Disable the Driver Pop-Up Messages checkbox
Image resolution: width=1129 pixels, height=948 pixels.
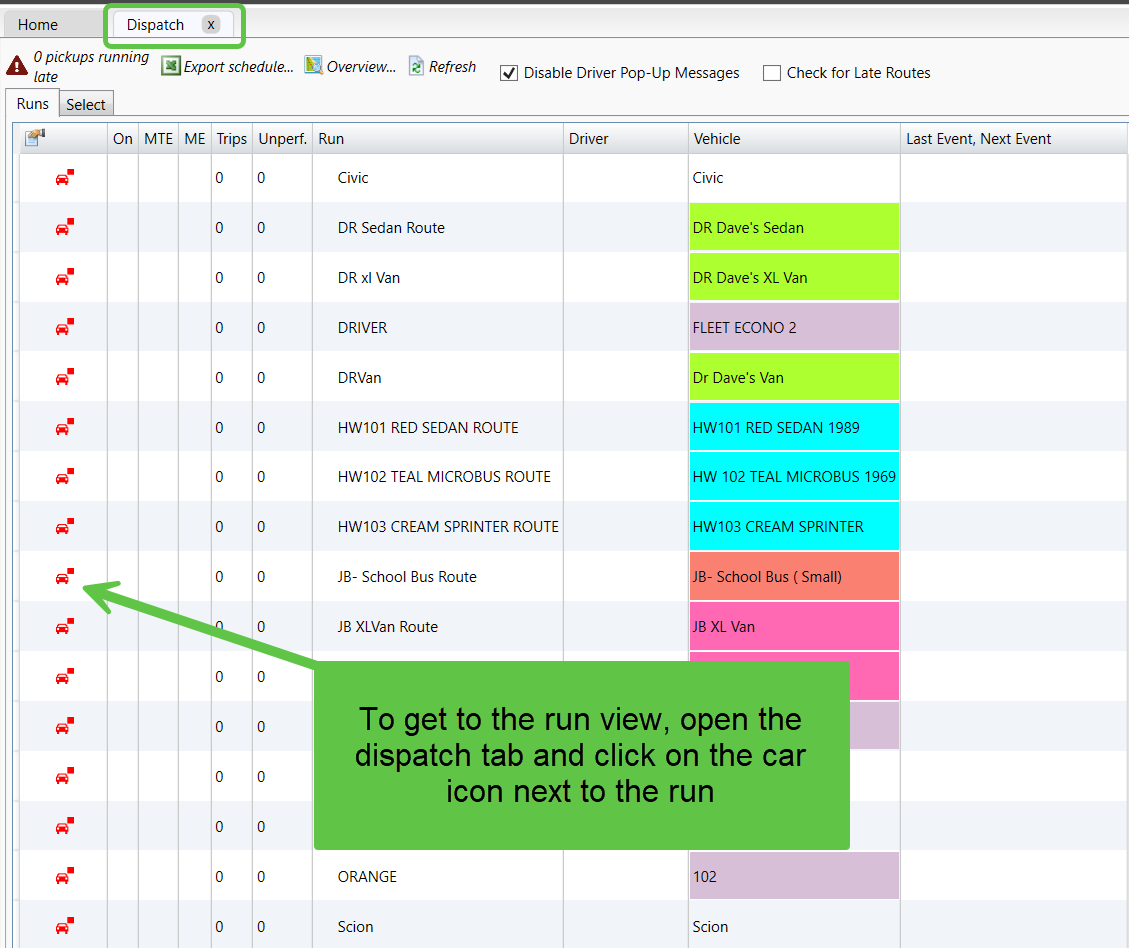(x=509, y=73)
